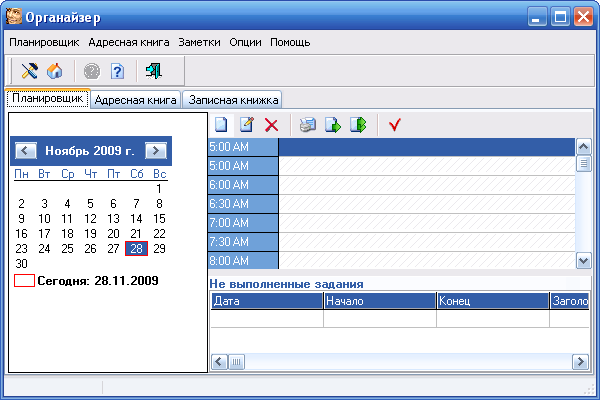Click the edit task pencil icon
This screenshot has height=400, width=600.
[x=246, y=125]
